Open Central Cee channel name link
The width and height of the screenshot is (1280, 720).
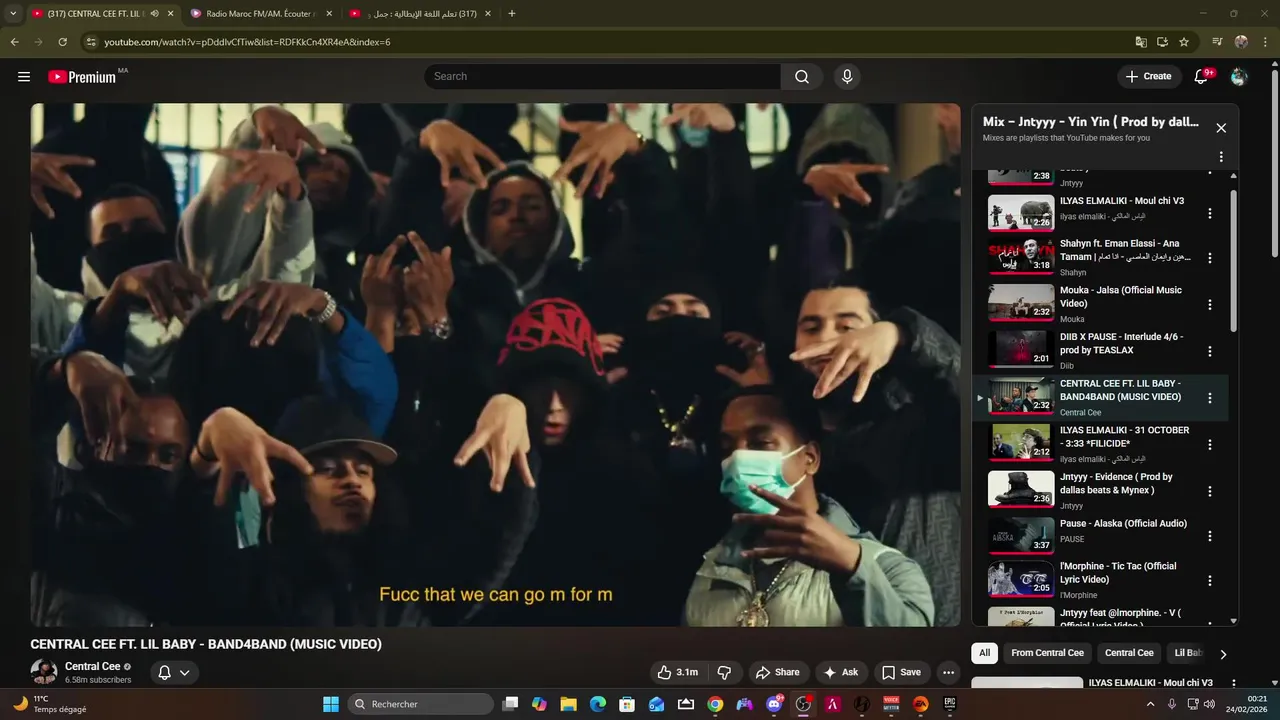tap(92, 667)
